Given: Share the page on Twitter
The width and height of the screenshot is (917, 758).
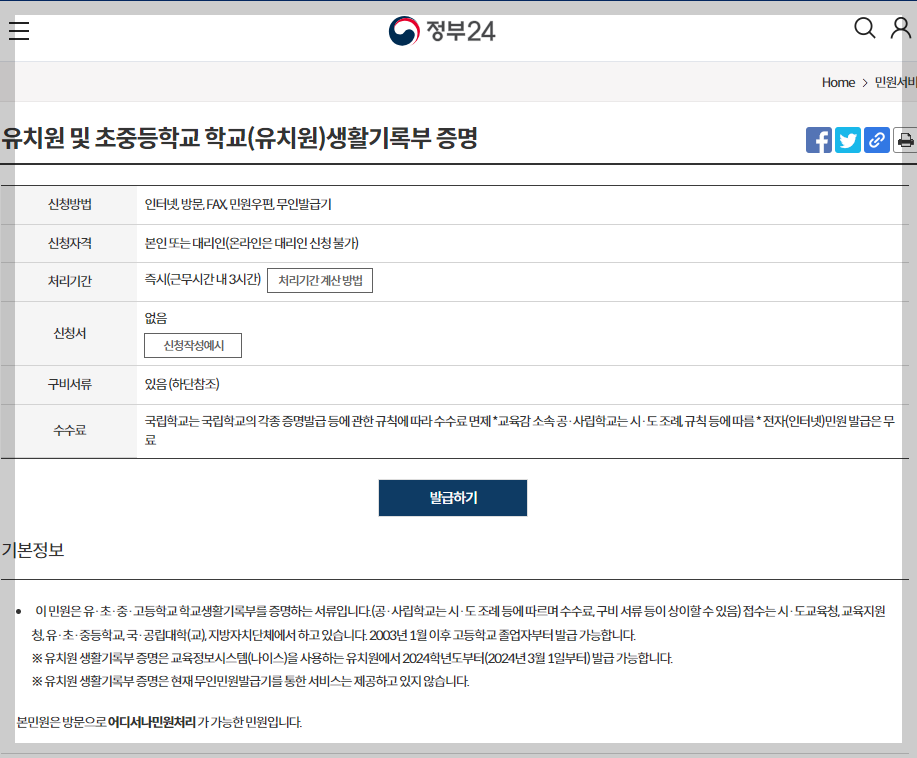Looking at the screenshot, I should [847, 140].
